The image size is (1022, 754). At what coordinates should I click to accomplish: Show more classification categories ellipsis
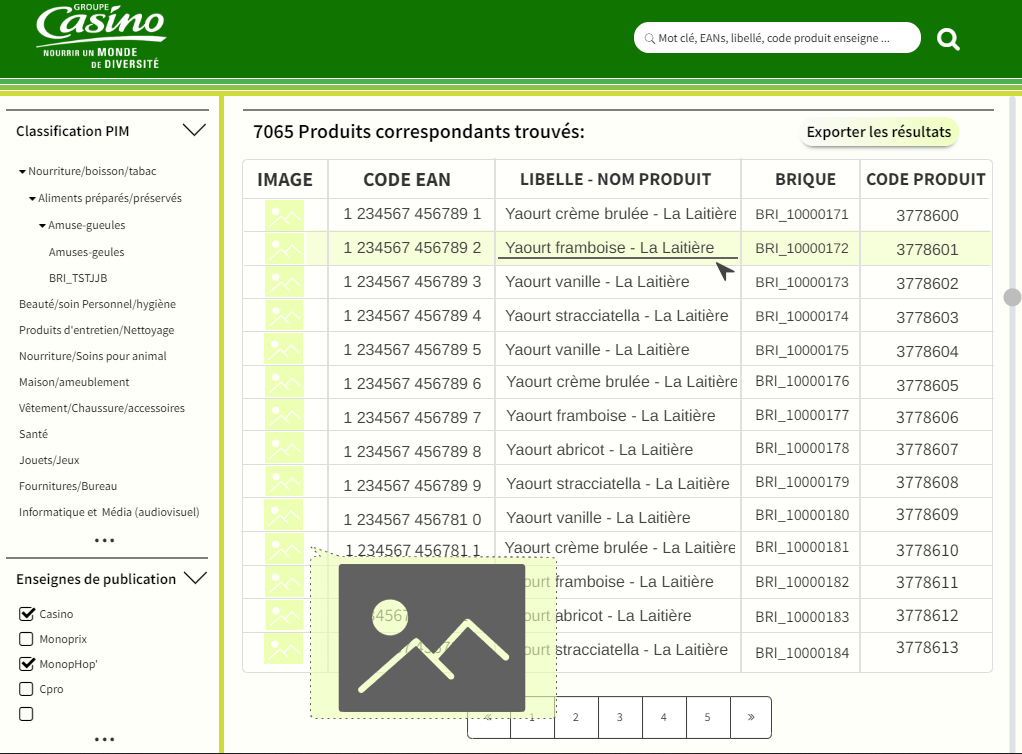(104, 540)
